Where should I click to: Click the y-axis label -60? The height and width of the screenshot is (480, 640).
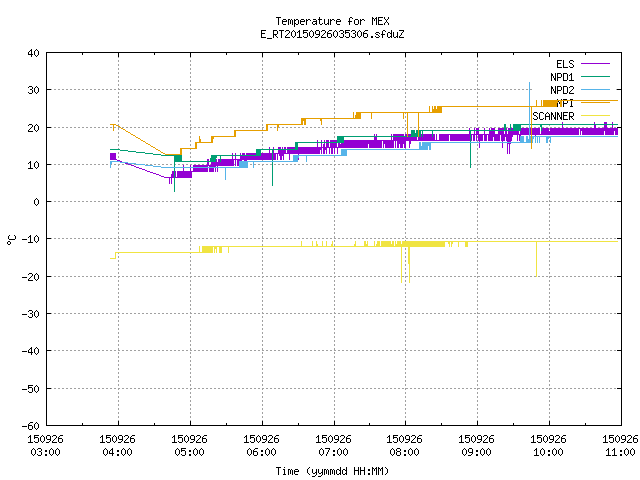tap(31, 426)
